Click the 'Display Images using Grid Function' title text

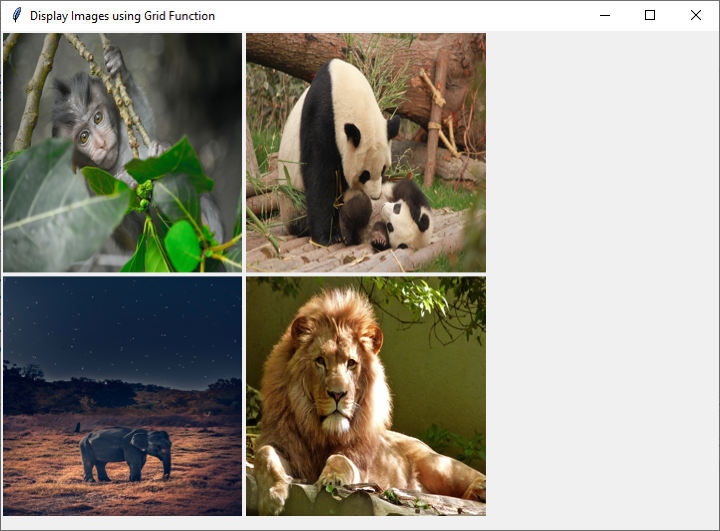pos(122,16)
